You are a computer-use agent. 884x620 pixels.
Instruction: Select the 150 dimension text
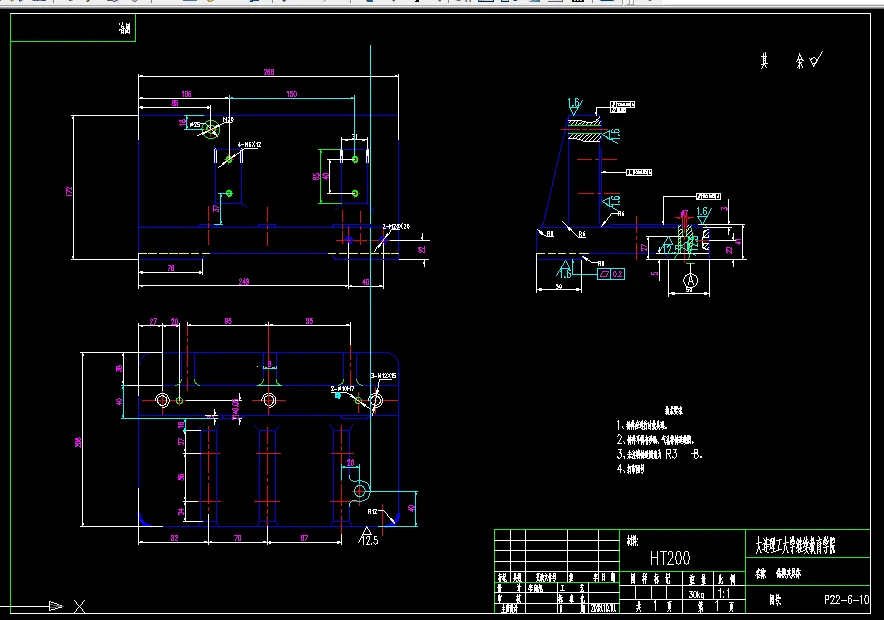point(291,94)
